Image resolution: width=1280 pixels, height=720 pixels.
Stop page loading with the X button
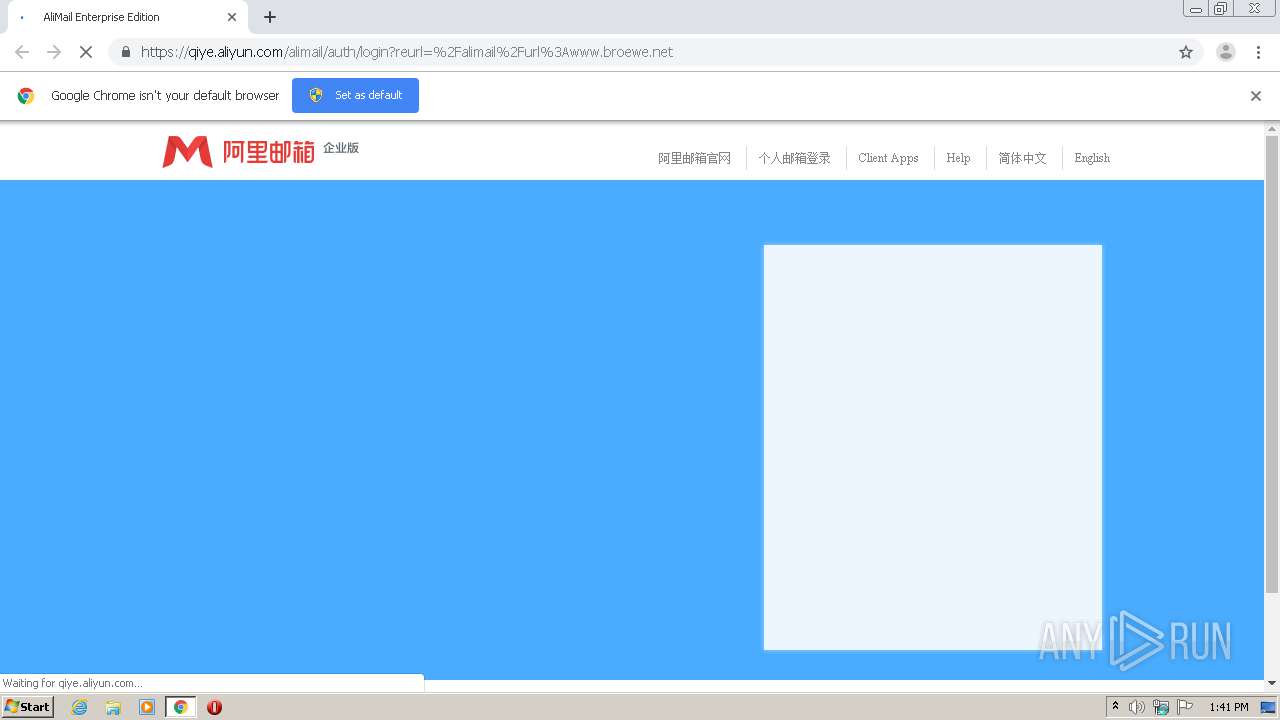click(86, 52)
